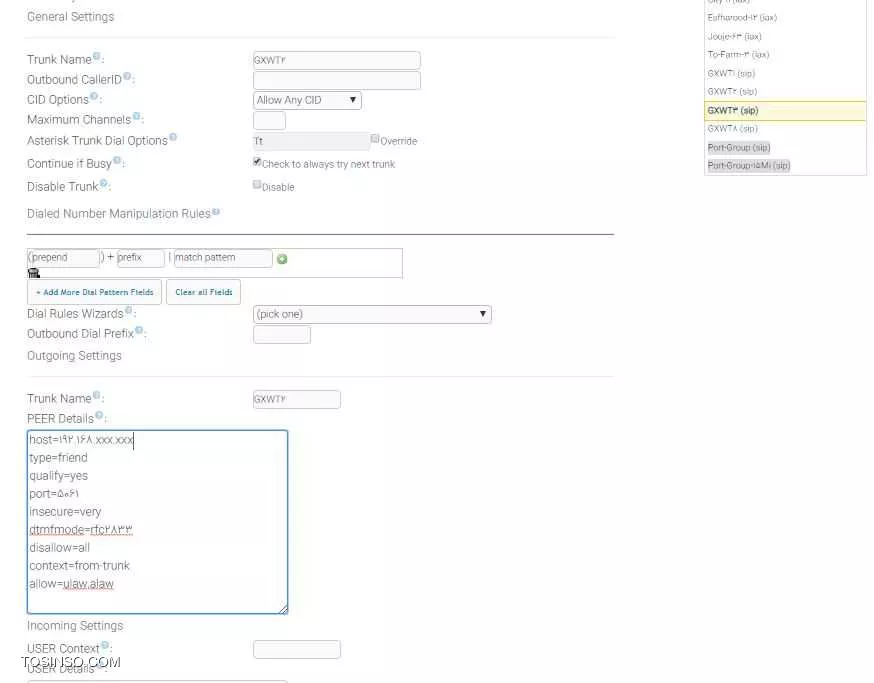Image resolution: width=874 pixels, height=683 pixels.
Task: Open the Dial Rules Wizards (pick one) dropdown
Action: point(372,314)
